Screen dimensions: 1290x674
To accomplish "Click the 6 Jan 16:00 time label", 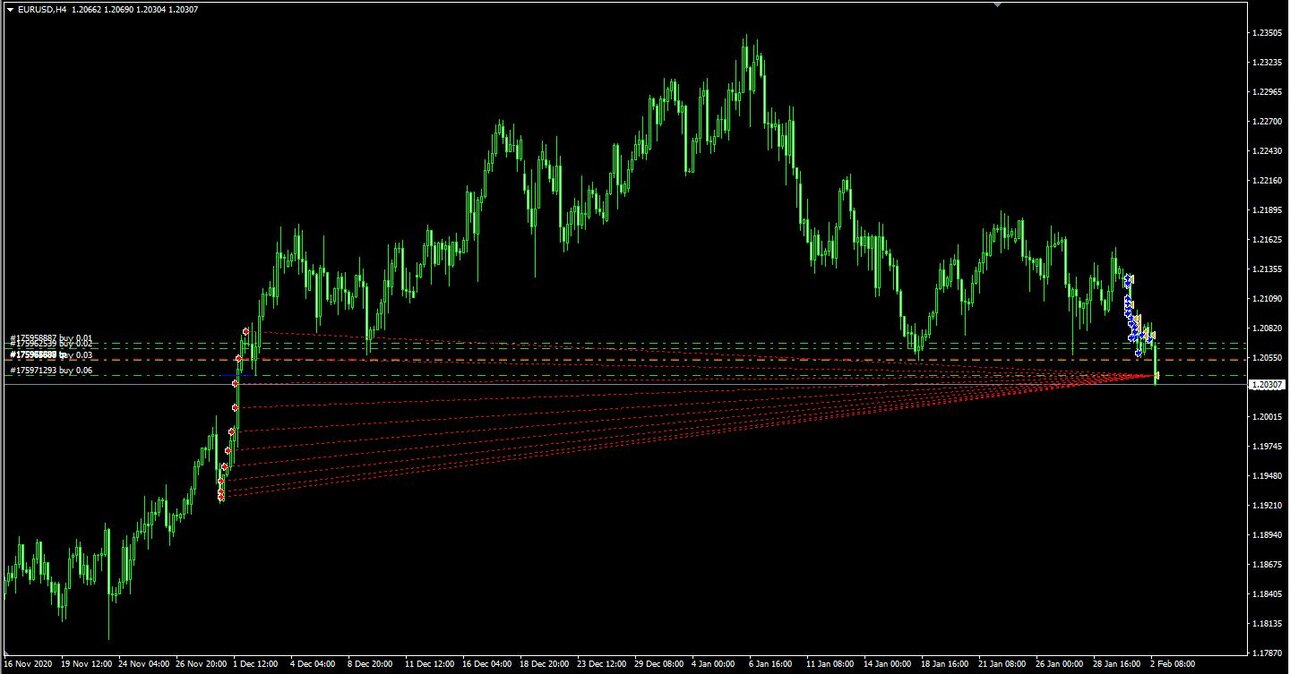I will [770, 663].
